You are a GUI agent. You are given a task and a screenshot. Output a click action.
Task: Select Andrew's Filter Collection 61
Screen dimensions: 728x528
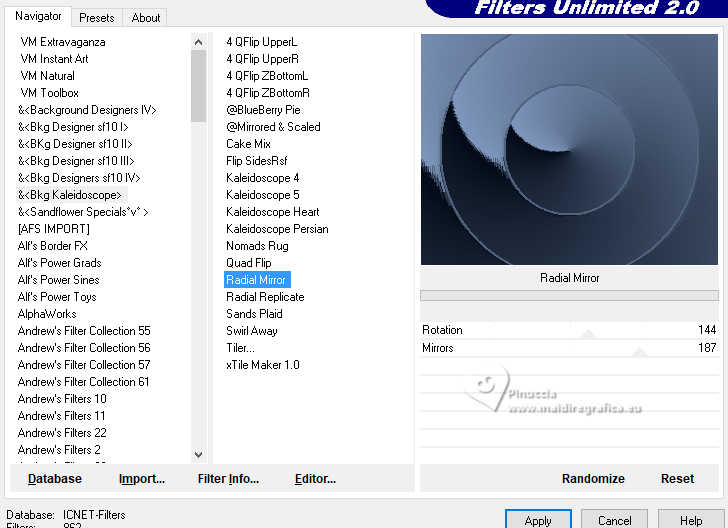point(84,382)
